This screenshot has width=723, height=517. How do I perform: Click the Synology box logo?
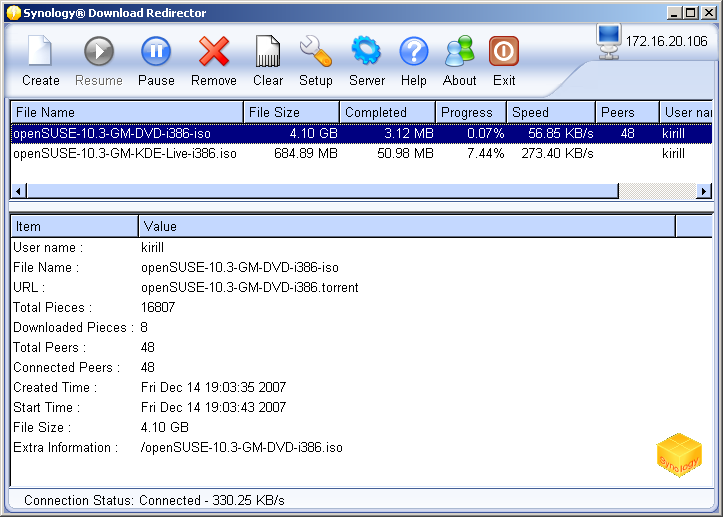point(679,455)
